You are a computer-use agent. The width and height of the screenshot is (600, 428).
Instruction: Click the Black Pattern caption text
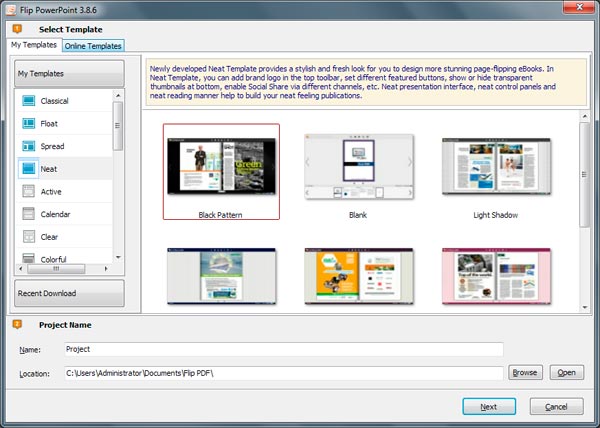click(x=220, y=215)
